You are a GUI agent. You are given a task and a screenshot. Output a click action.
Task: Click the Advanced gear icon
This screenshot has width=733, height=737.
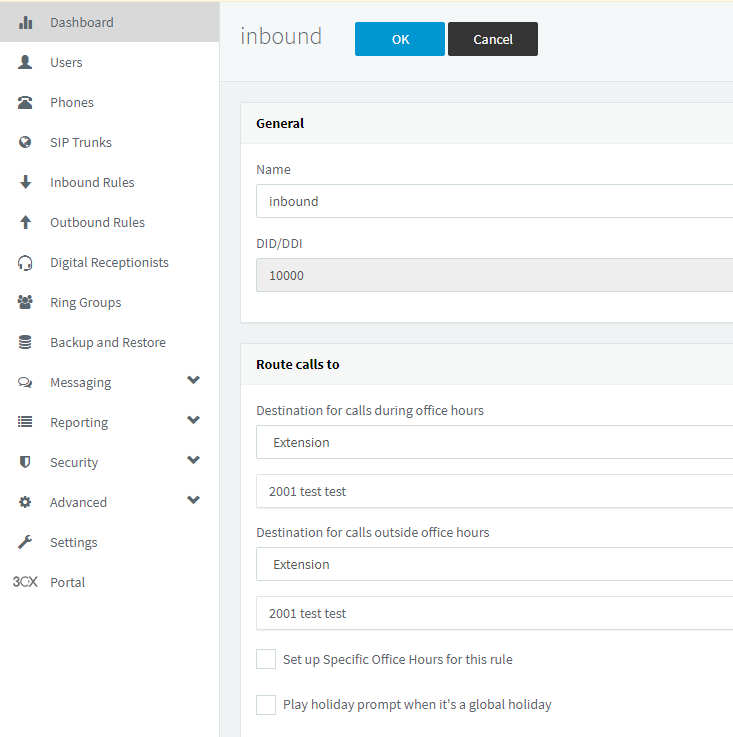[25, 502]
